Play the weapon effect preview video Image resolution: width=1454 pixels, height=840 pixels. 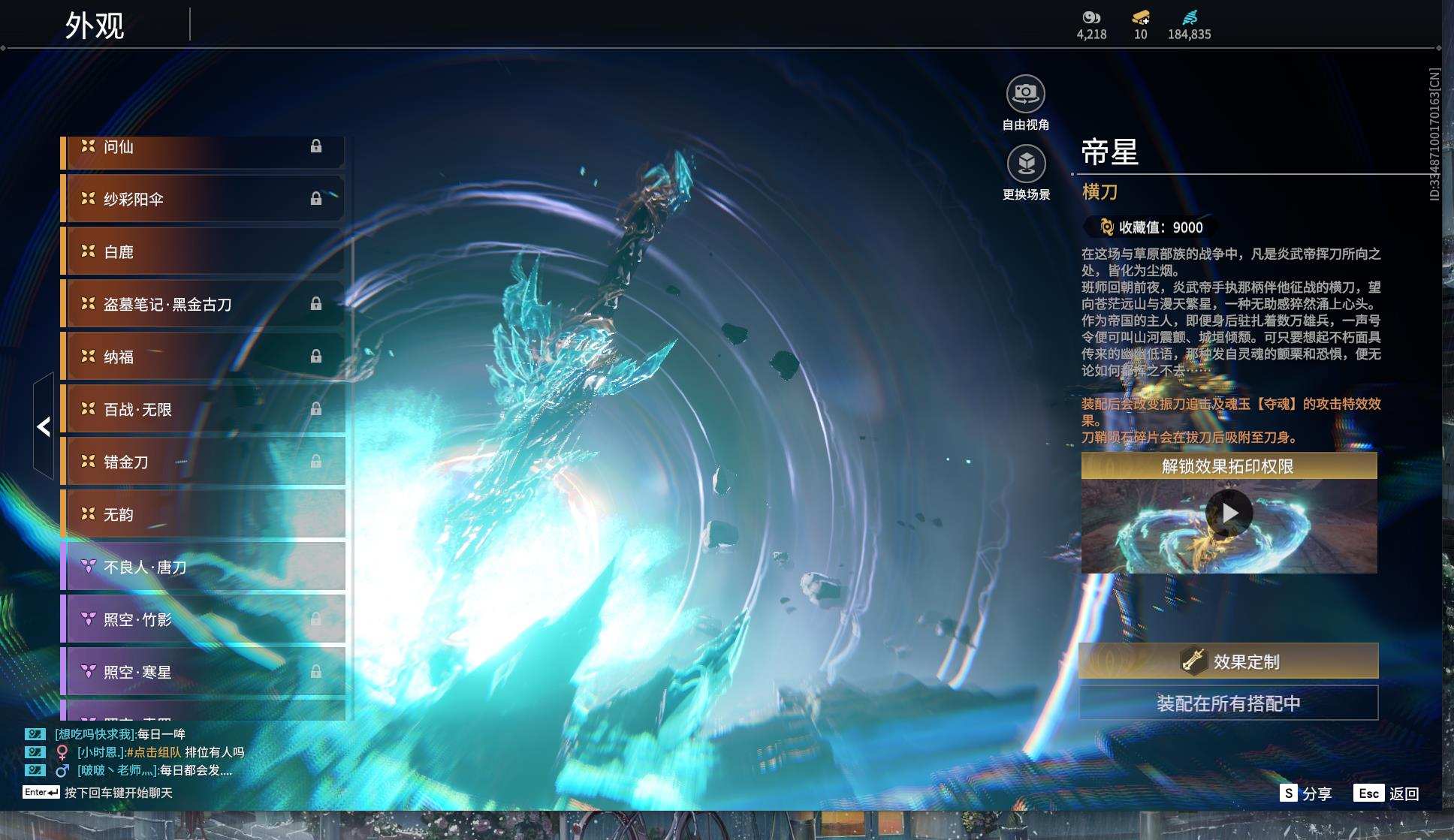(x=1229, y=513)
